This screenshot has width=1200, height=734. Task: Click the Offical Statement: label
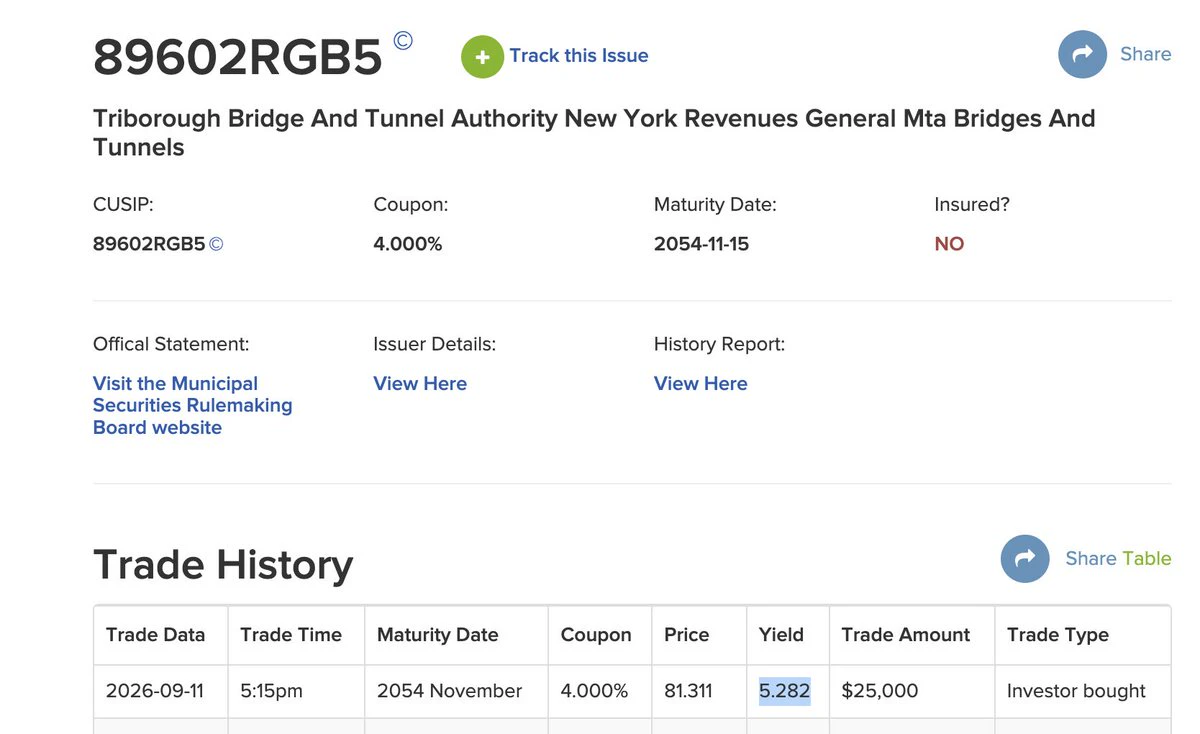[171, 344]
